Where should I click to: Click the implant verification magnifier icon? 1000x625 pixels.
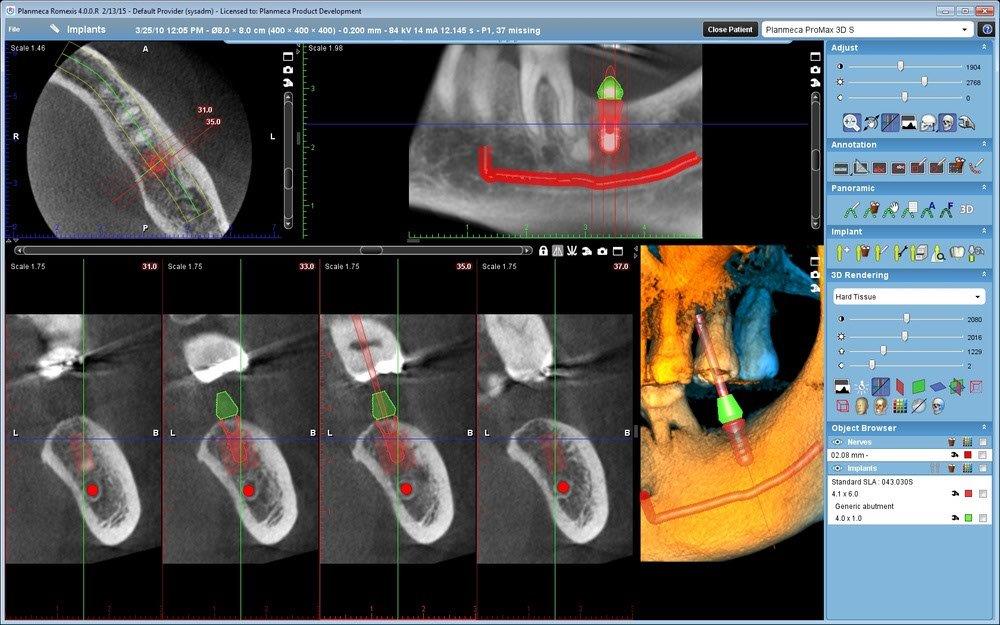point(938,254)
